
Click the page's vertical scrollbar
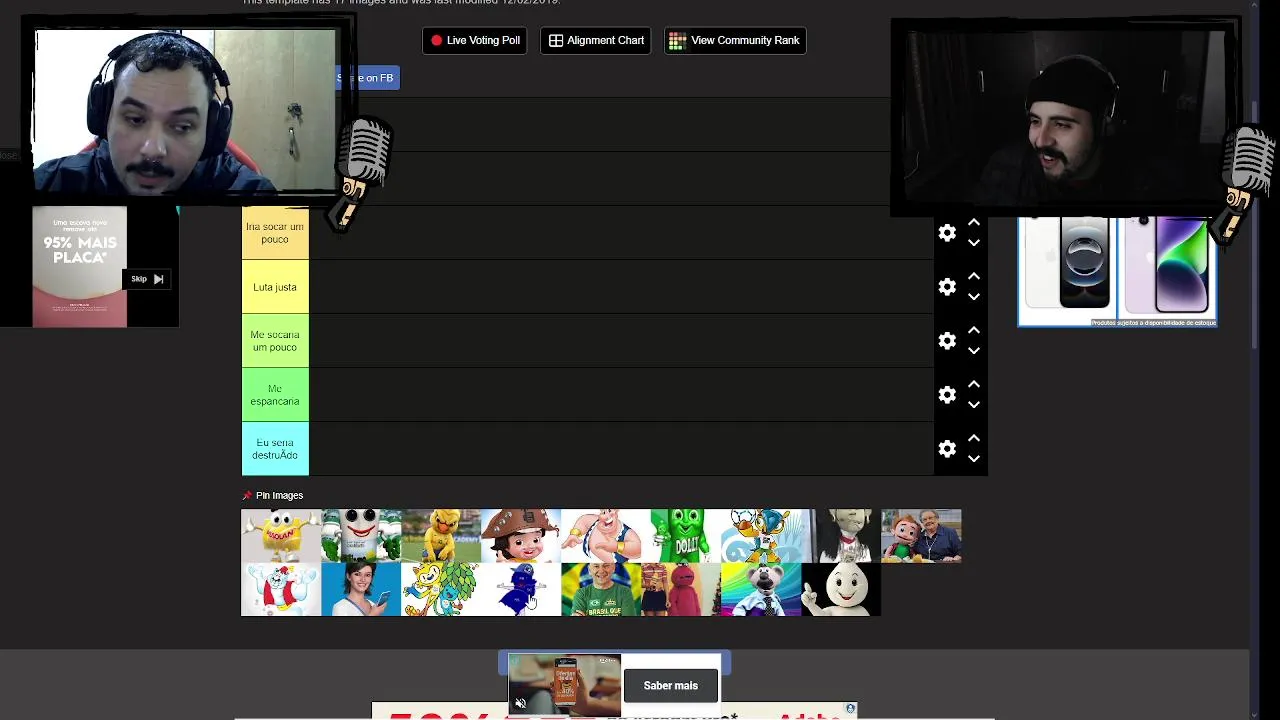1255,225
